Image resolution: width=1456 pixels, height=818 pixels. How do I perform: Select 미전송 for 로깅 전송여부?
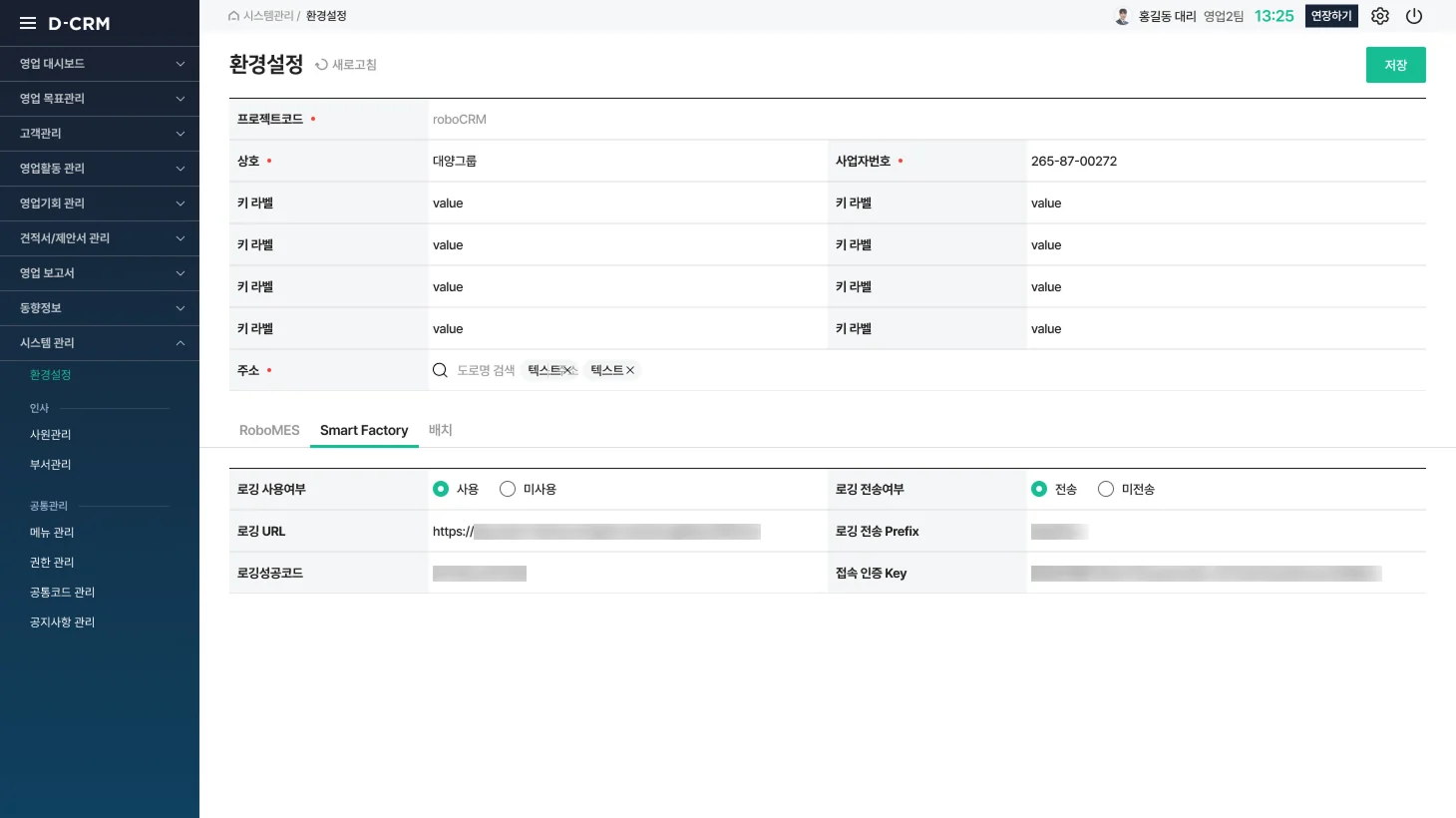pyautogui.click(x=1106, y=489)
